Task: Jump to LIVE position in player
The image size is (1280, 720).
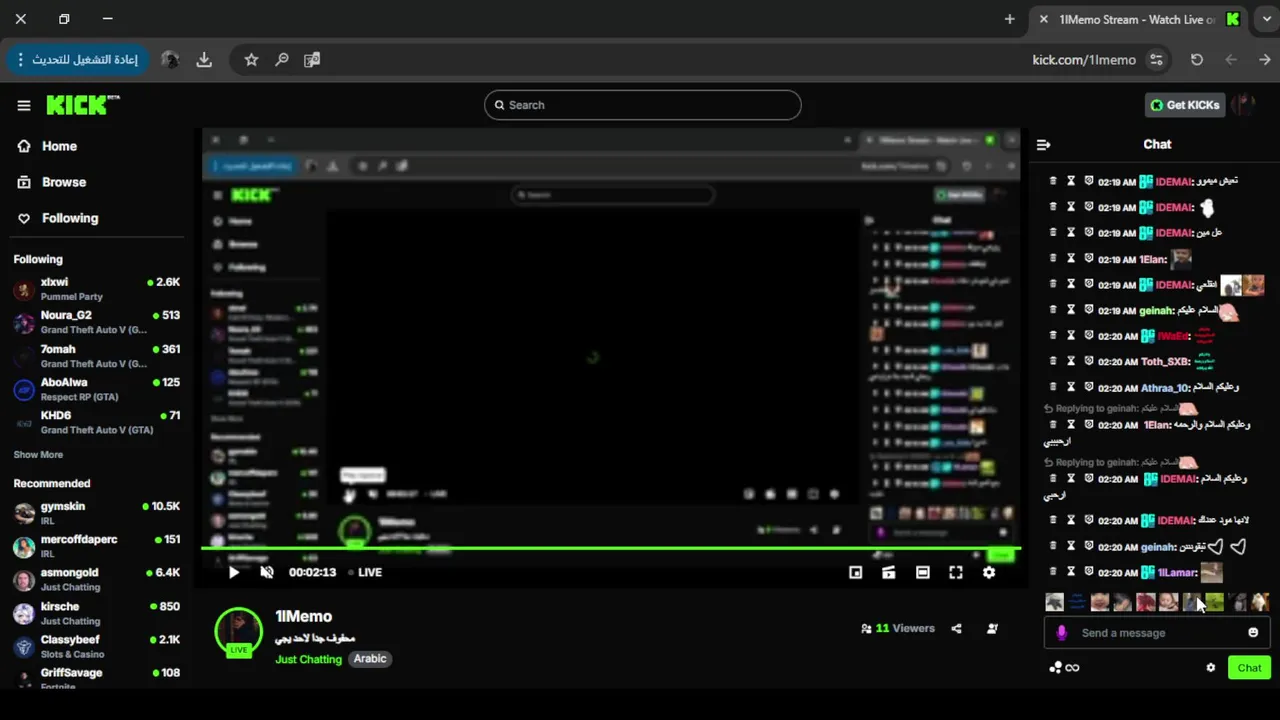Action: pyautogui.click(x=365, y=572)
